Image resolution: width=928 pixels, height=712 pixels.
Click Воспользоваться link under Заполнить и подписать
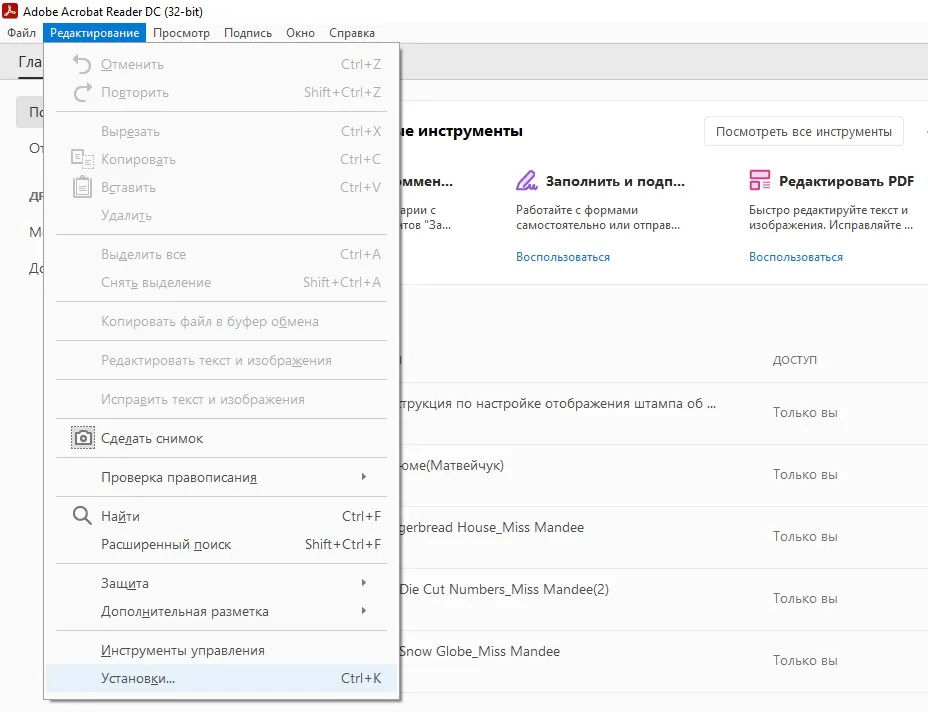tap(562, 257)
